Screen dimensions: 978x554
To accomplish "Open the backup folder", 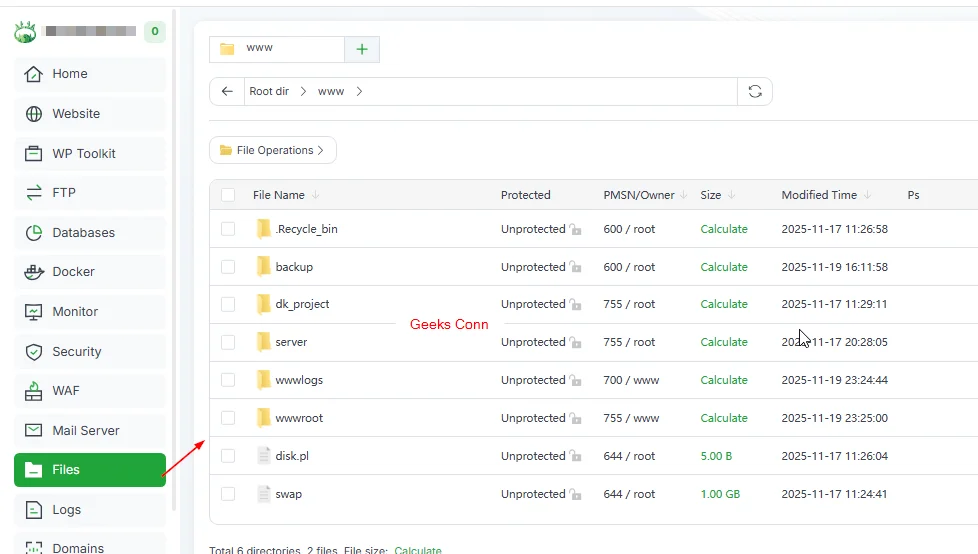I will point(294,267).
